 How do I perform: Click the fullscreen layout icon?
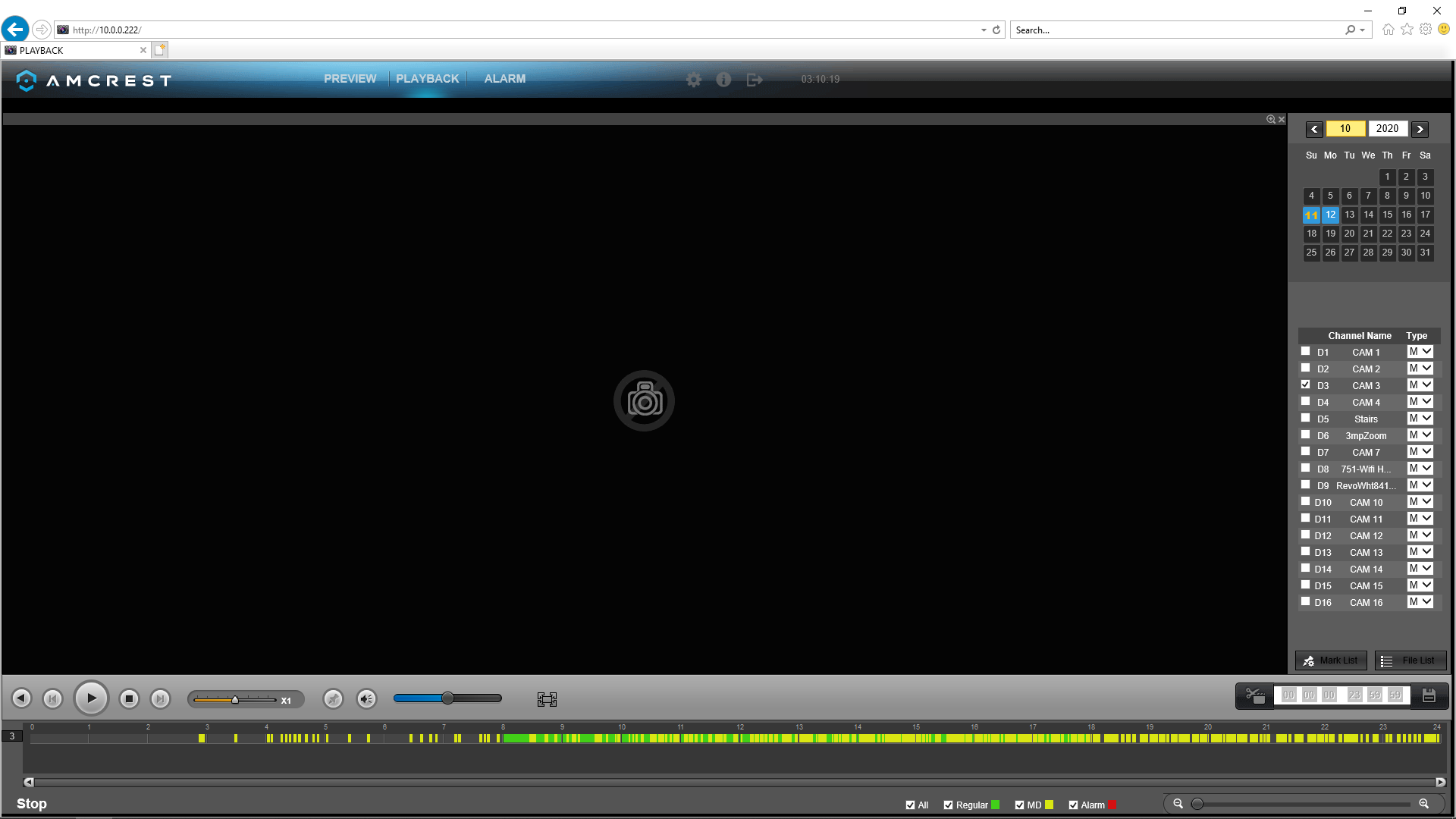click(x=547, y=699)
